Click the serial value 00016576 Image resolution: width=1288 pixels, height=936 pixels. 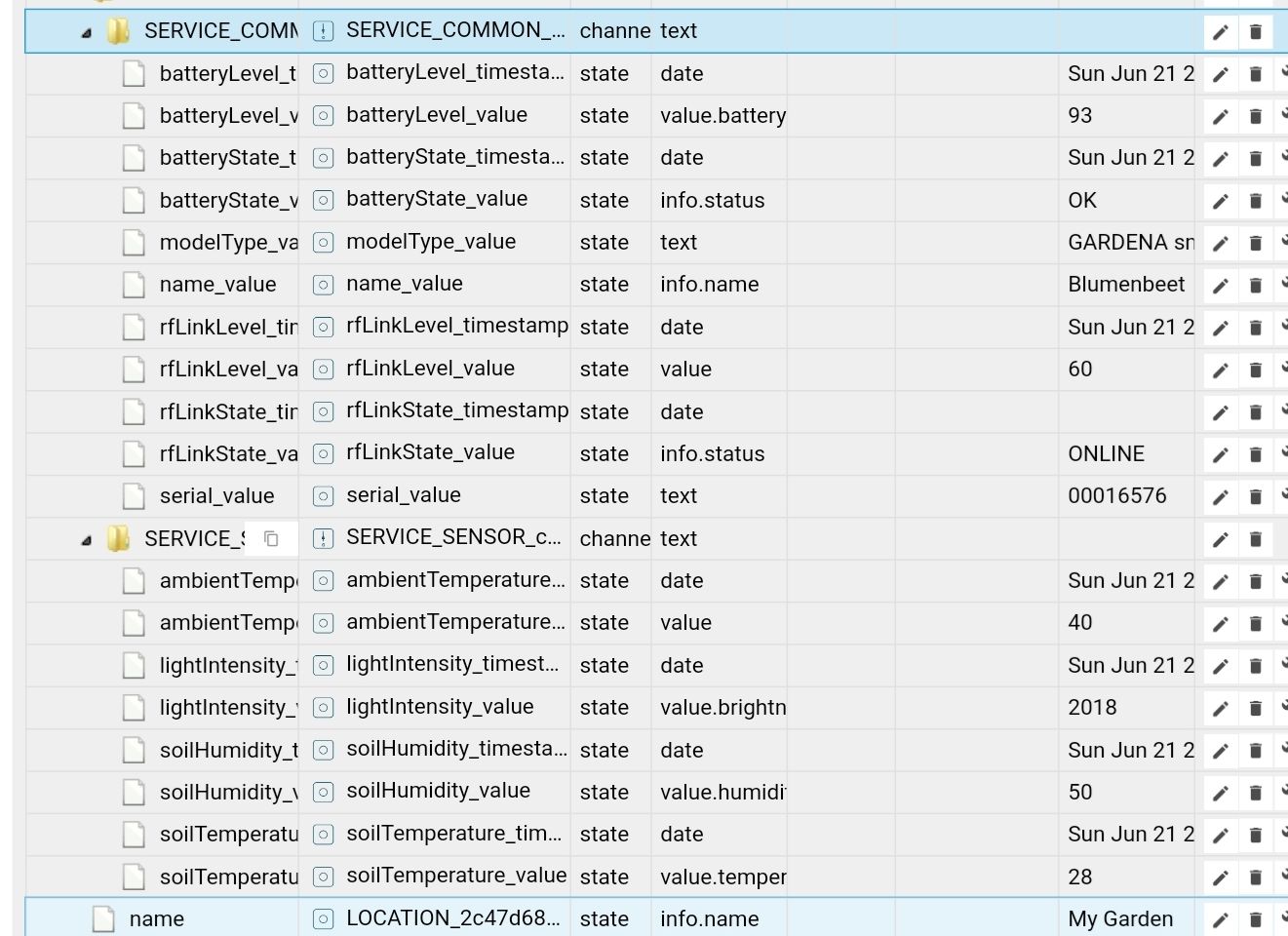(x=1117, y=496)
